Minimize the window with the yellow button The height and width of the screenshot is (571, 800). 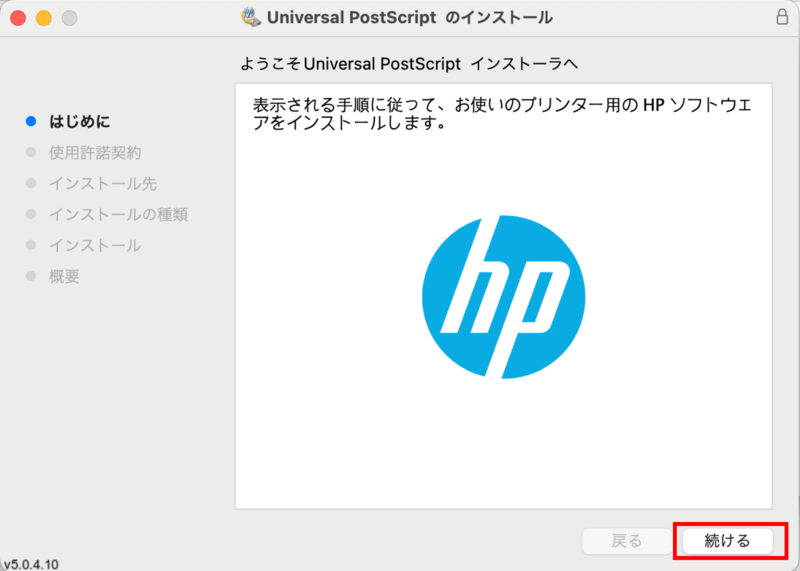(x=44, y=18)
